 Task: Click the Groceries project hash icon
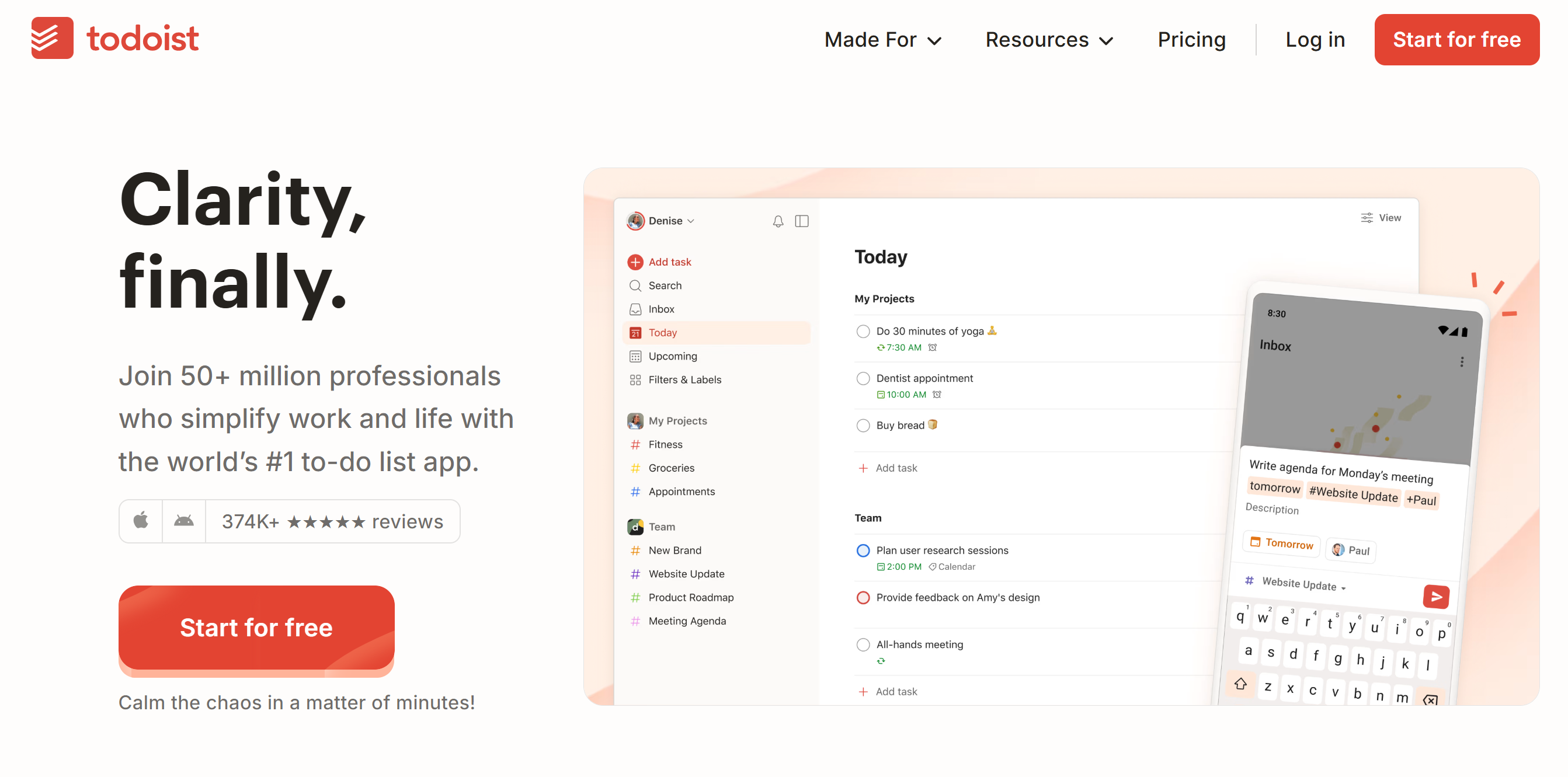pos(635,468)
